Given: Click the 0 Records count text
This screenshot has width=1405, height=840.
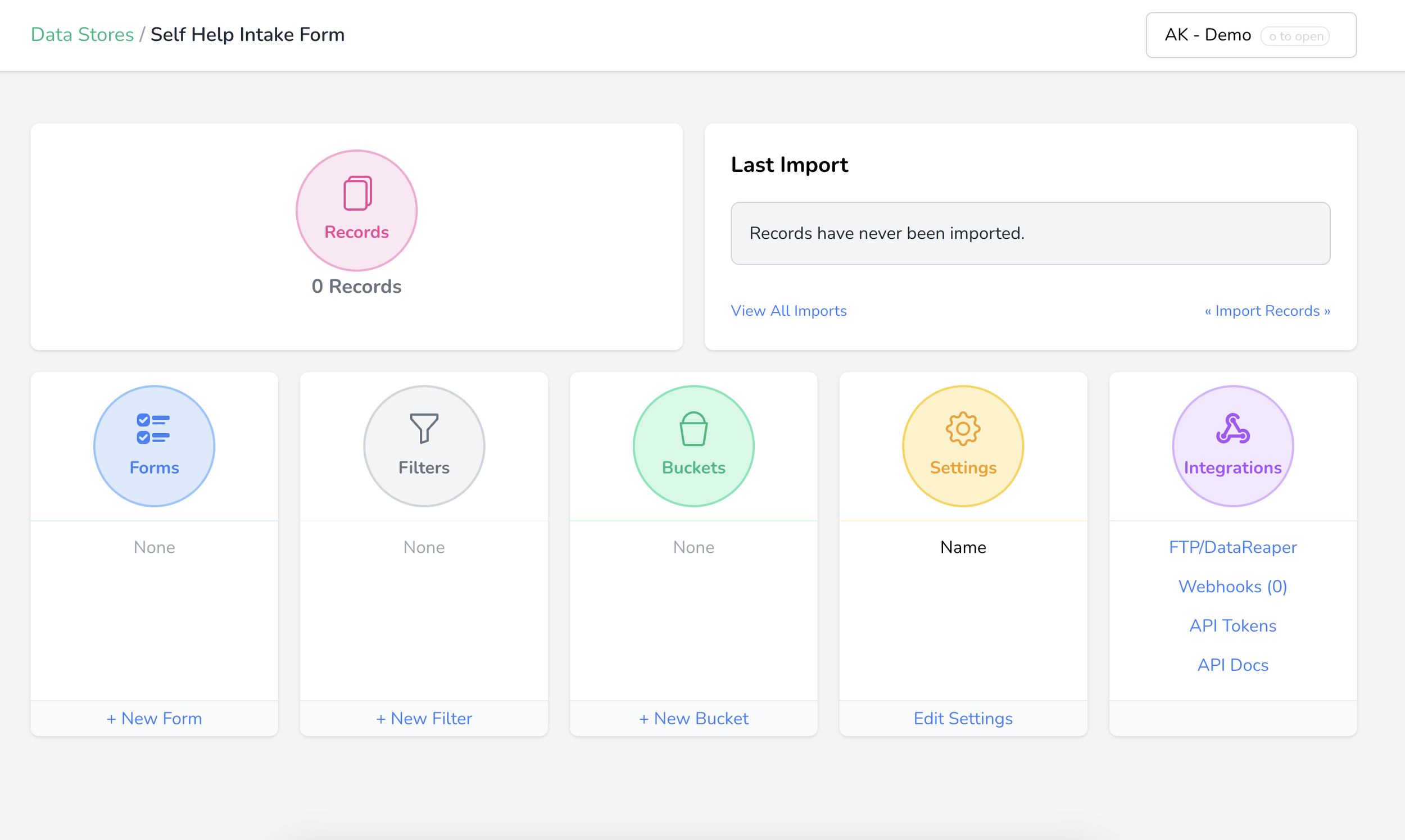Looking at the screenshot, I should pos(357,287).
